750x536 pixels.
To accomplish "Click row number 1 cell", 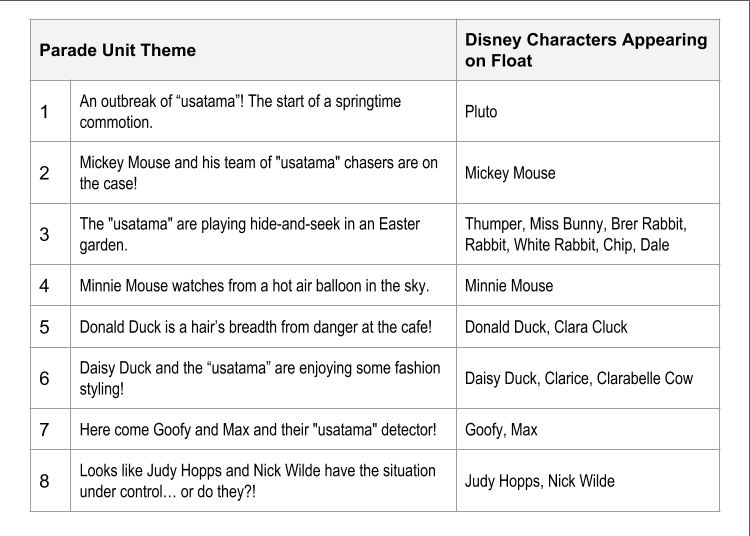I will [x=50, y=111].
